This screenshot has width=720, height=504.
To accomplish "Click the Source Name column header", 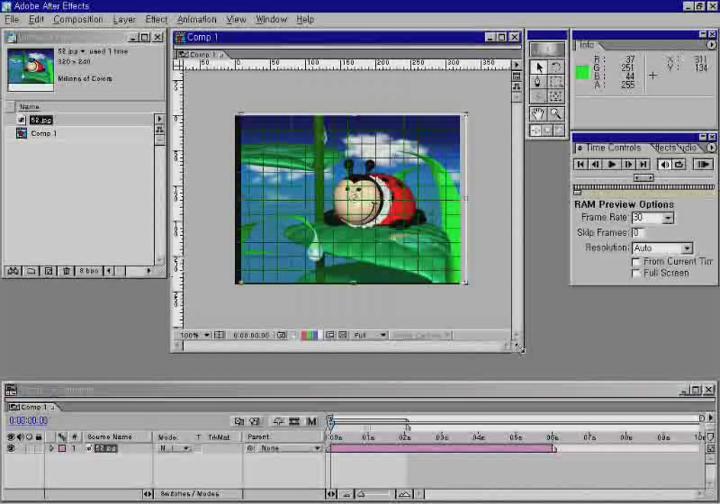I will point(109,437).
